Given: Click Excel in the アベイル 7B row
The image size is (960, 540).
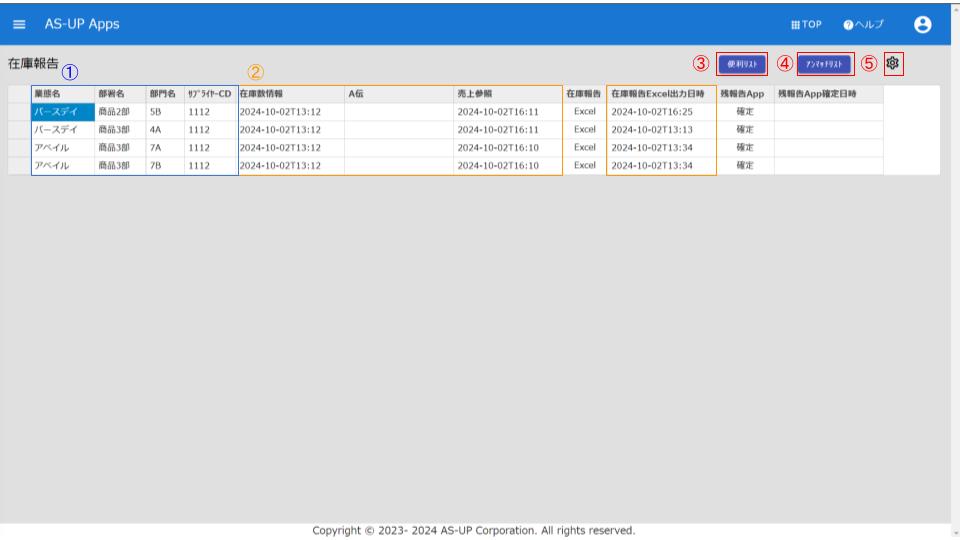Looking at the screenshot, I should 584,166.
